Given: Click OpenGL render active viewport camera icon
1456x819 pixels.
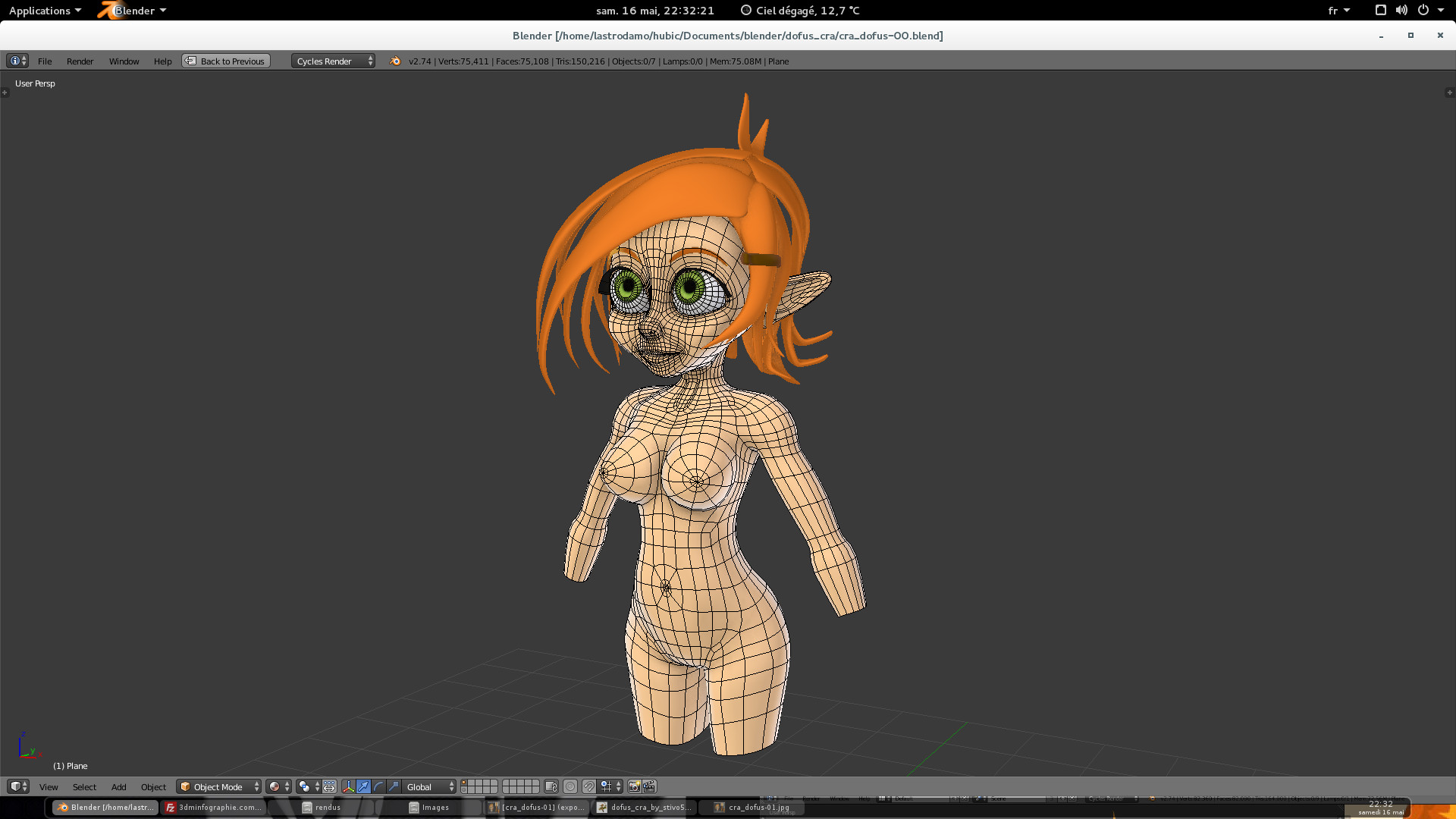Looking at the screenshot, I should (x=634, y=786).
